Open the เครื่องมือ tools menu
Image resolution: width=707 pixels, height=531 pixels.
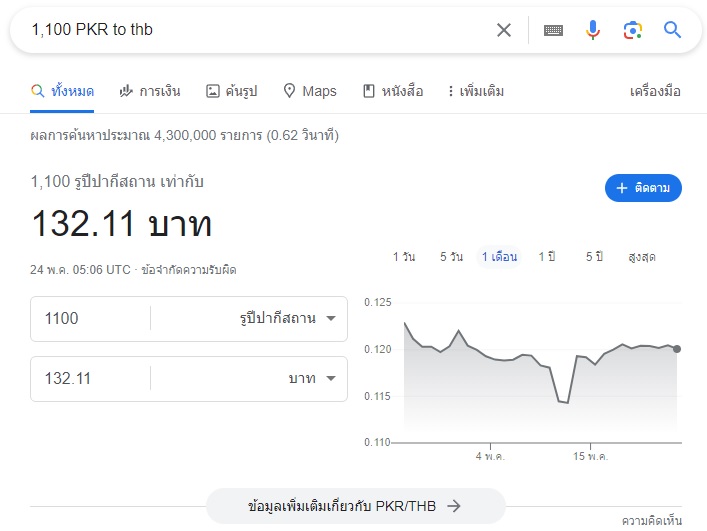click(x=655, y=92)
